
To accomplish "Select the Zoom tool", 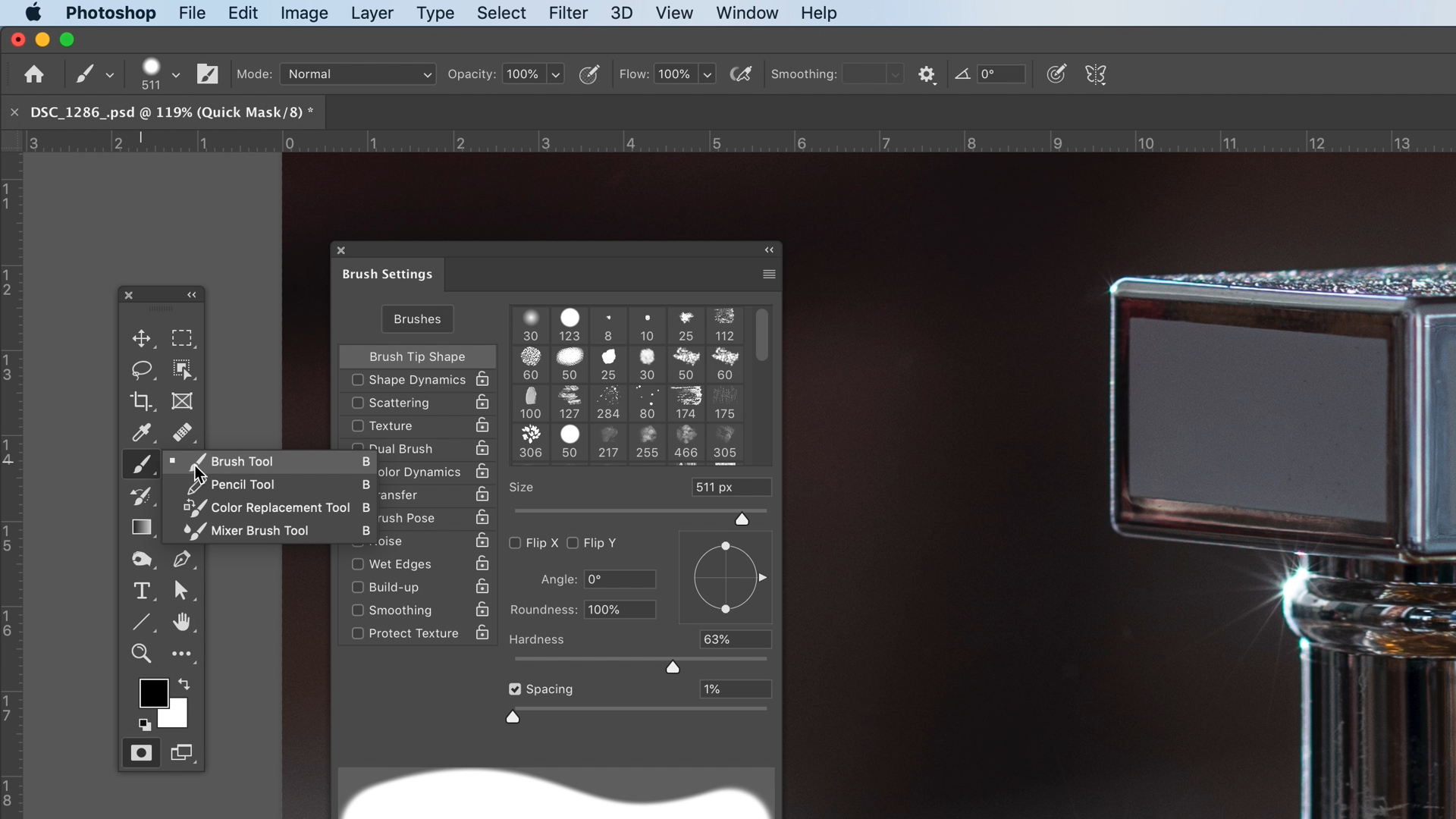I will click(x=141, y=654).
